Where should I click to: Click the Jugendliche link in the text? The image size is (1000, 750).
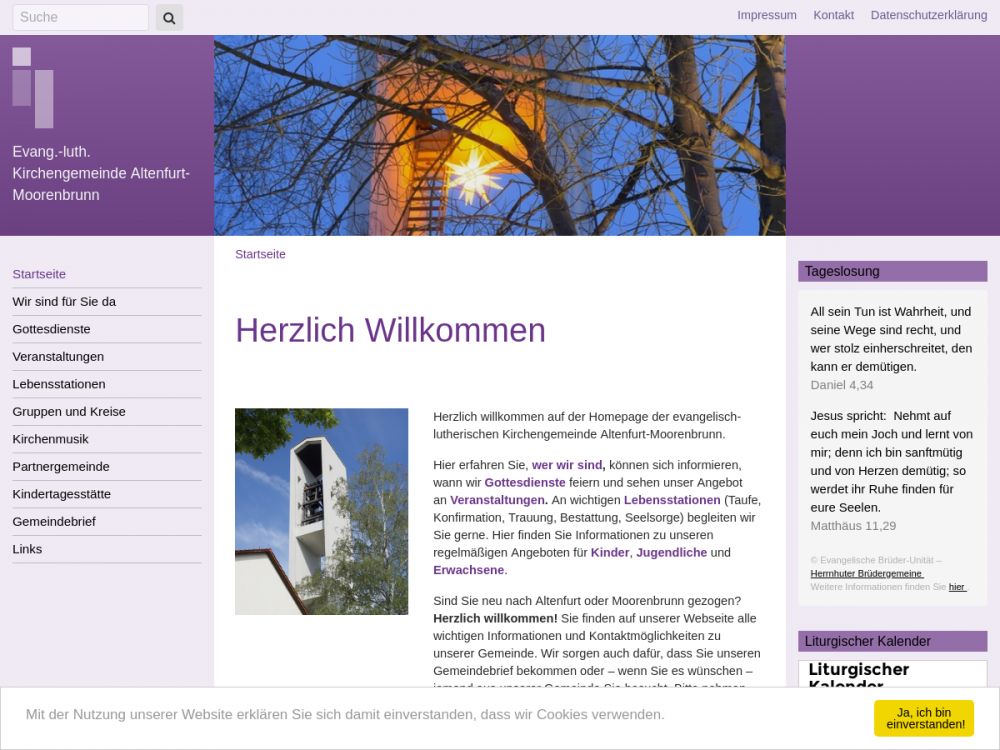pos(671,553)
